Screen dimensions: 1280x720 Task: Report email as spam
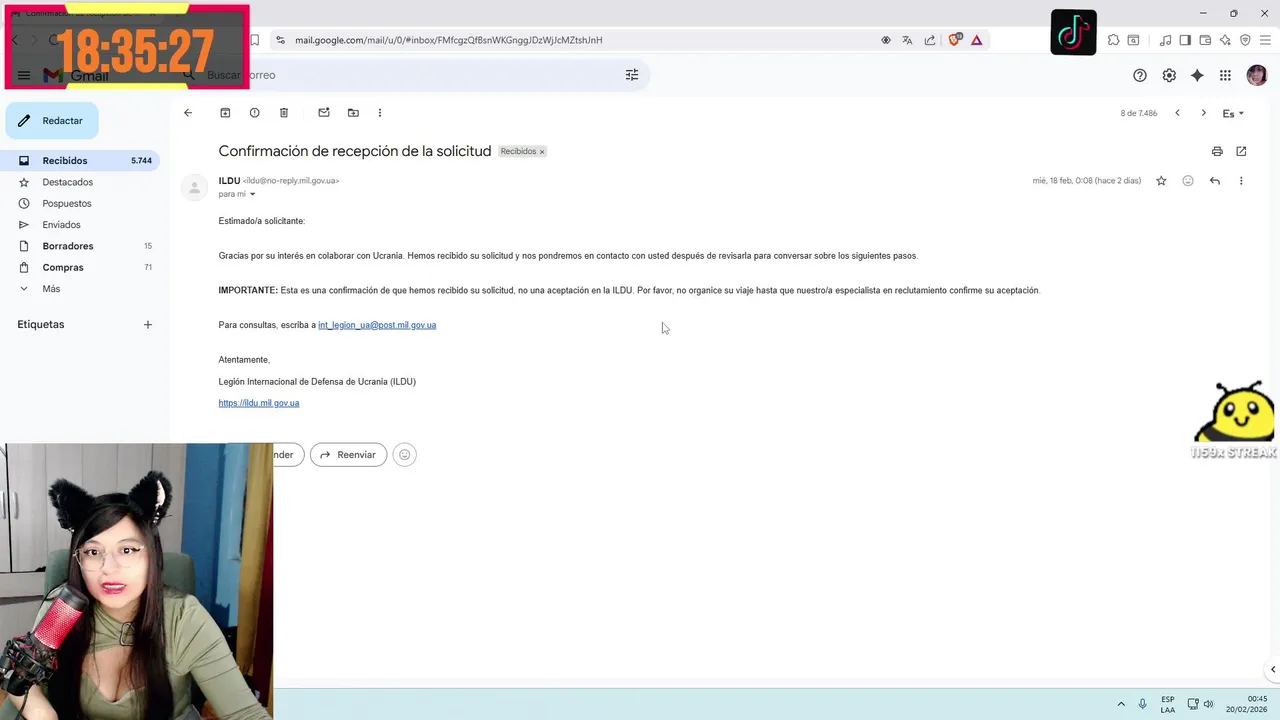pyautogui.click(x=254, y=113)
